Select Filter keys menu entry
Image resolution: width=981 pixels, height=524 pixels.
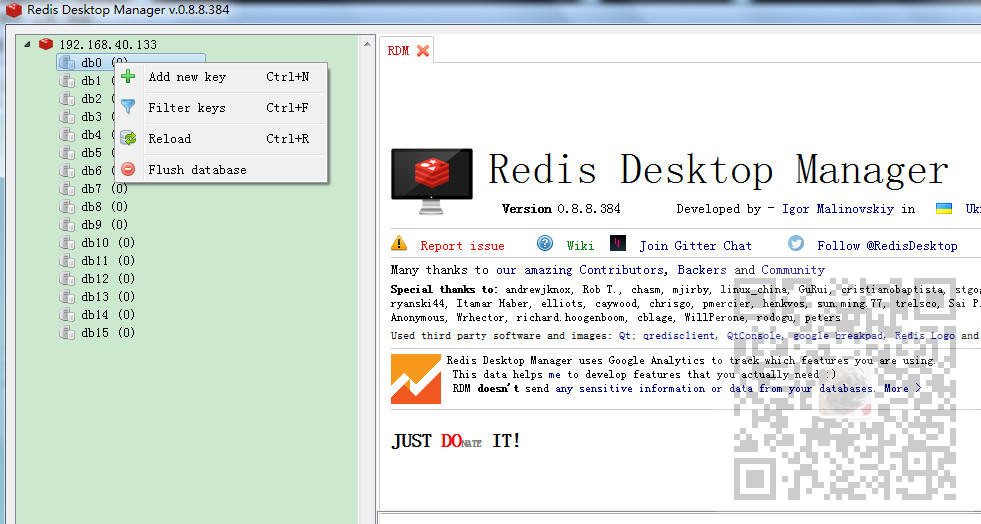pos(221,108)
